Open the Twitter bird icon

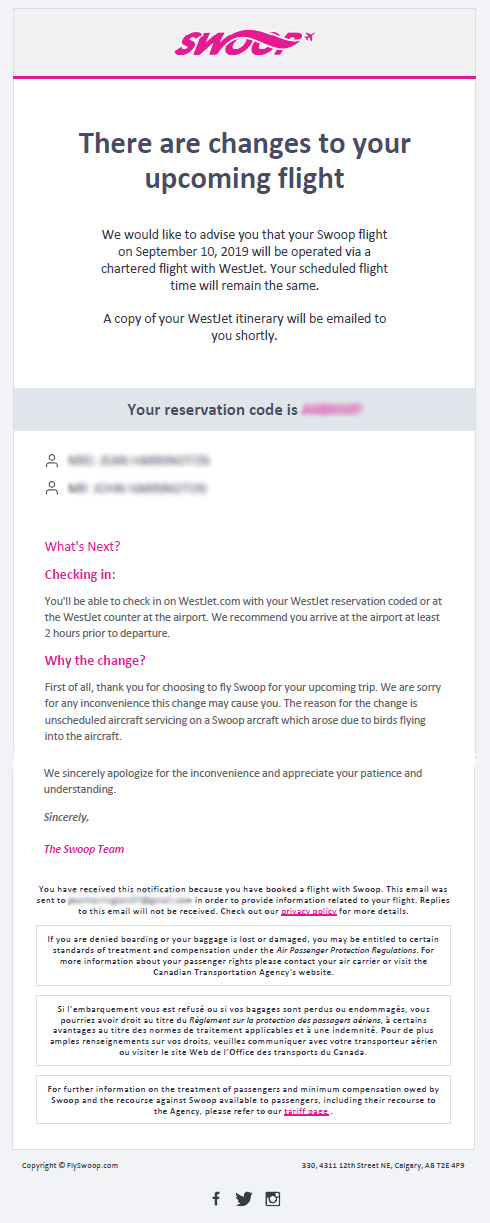tap(244, 1198)
